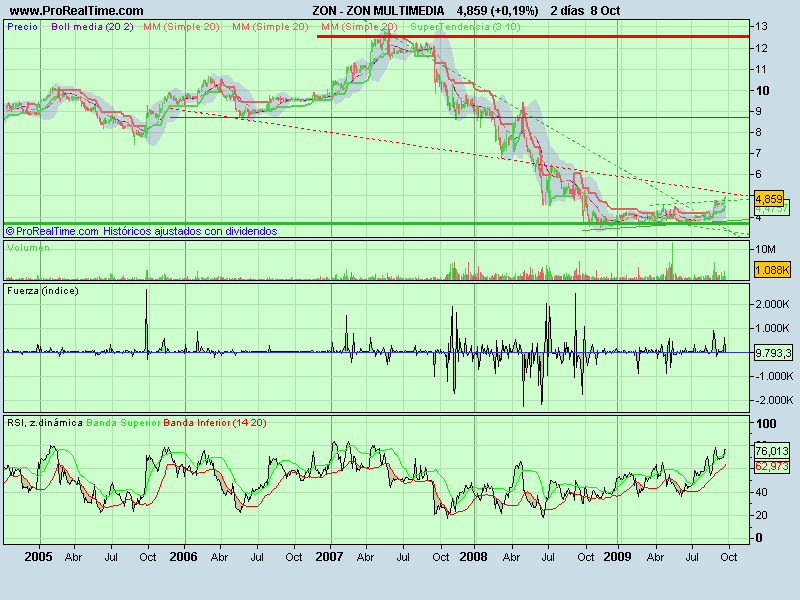
Task: Click the 12 value on price axis
Action: (x=762, y=48)
